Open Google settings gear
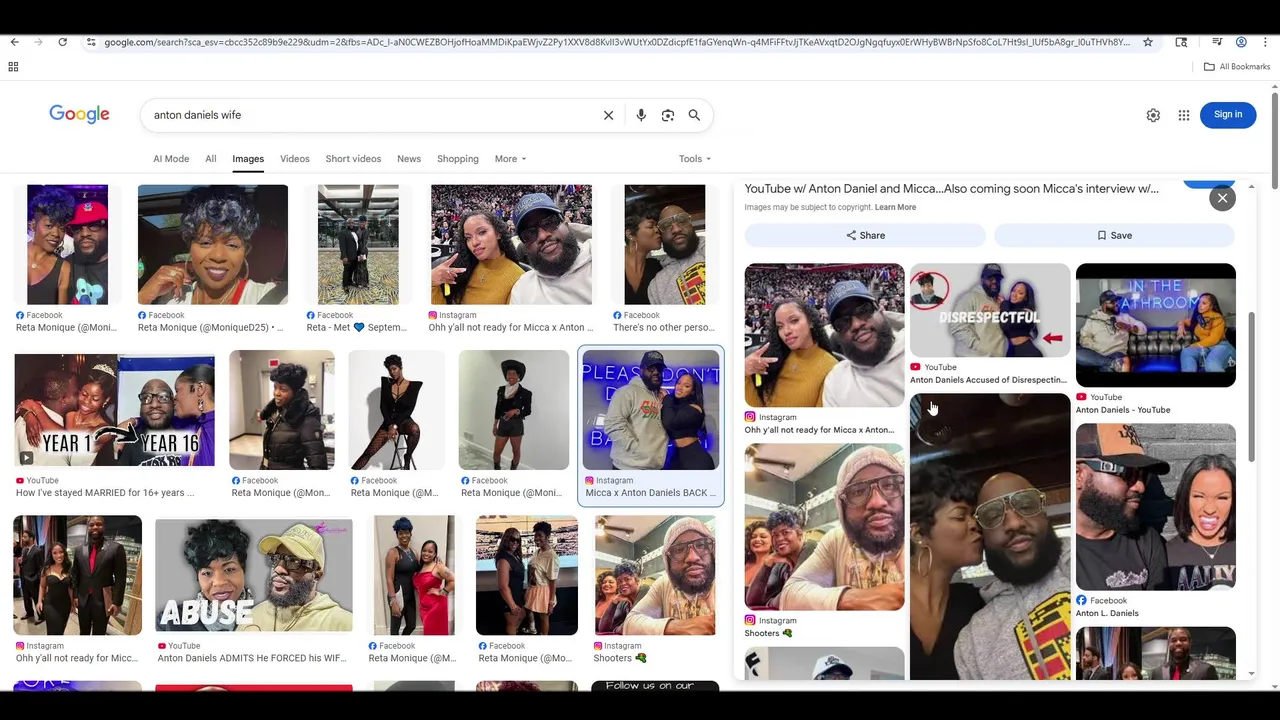 [x=1153, y=115]
